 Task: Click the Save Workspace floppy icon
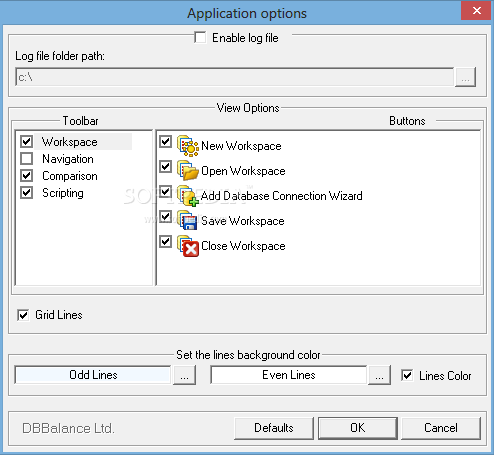(x=188, y=221)
